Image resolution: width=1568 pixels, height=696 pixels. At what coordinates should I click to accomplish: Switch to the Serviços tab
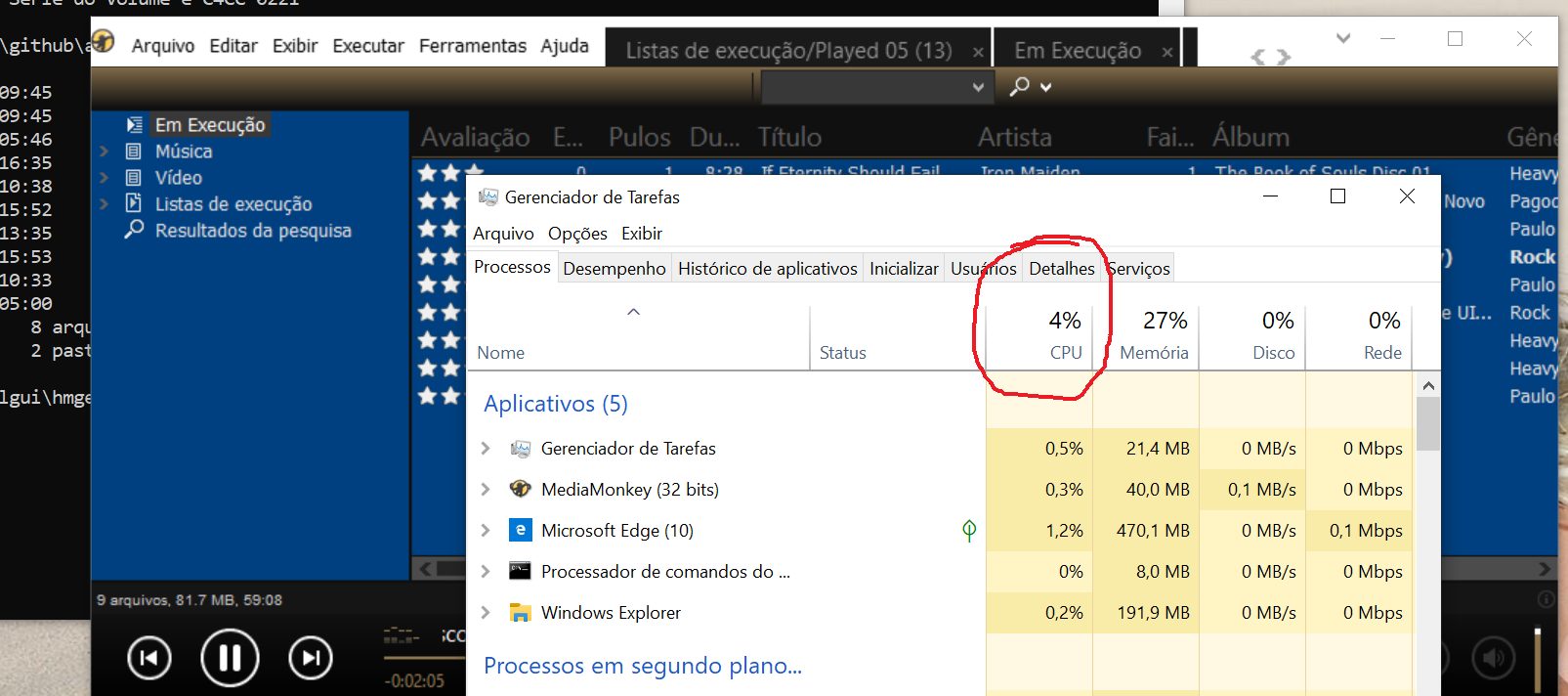1138,269
